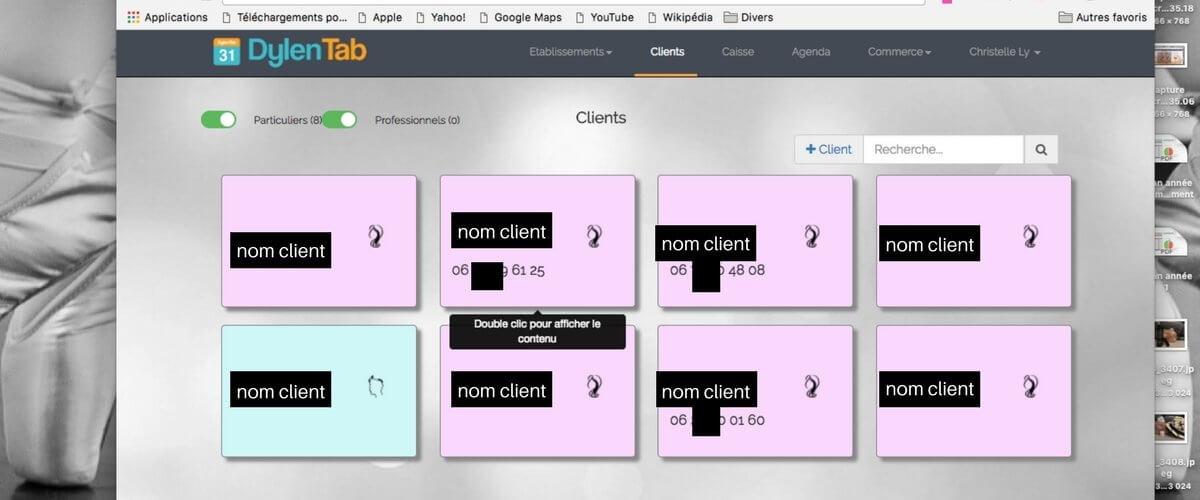Click the footprints icon on the blue card
The image size is (1200, 500).
click(x=375, y=386)
